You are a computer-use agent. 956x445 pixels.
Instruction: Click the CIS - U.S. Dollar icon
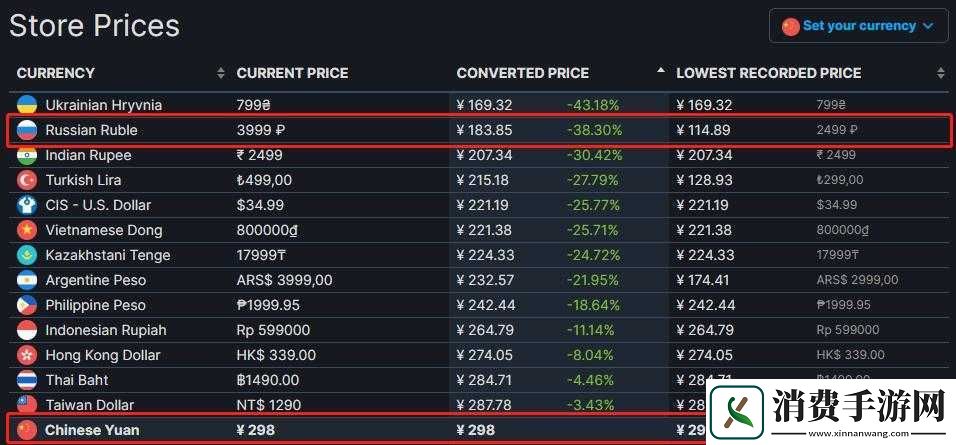coord(27,205)
